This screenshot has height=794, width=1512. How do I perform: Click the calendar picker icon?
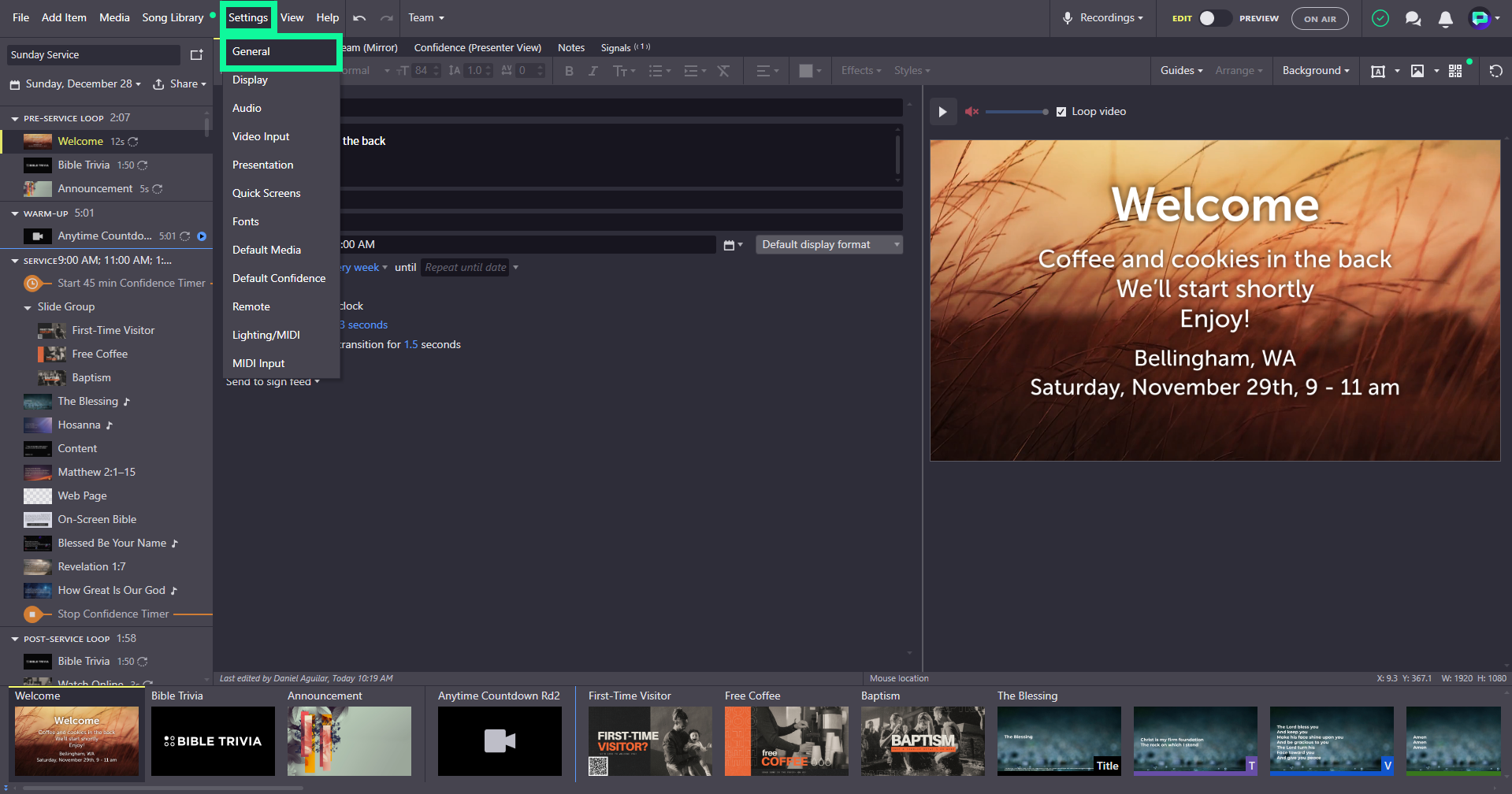tap(729, 245)
